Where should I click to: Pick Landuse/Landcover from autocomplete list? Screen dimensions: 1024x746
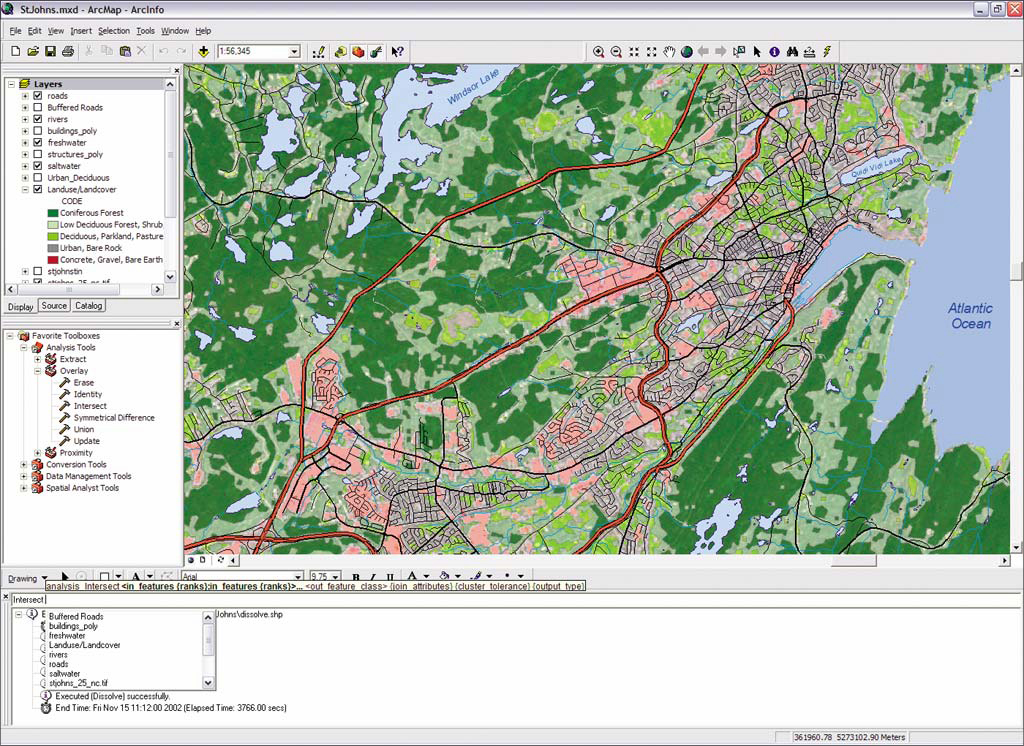click(84, 645)
